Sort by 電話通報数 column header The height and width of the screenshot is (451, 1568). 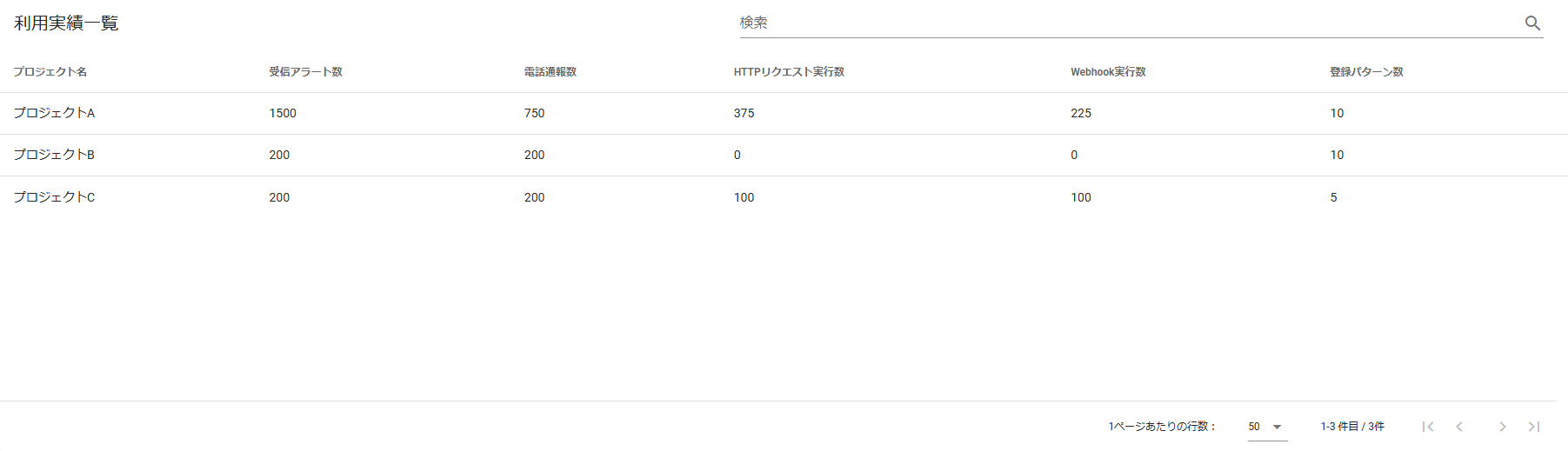pos(550,72)
